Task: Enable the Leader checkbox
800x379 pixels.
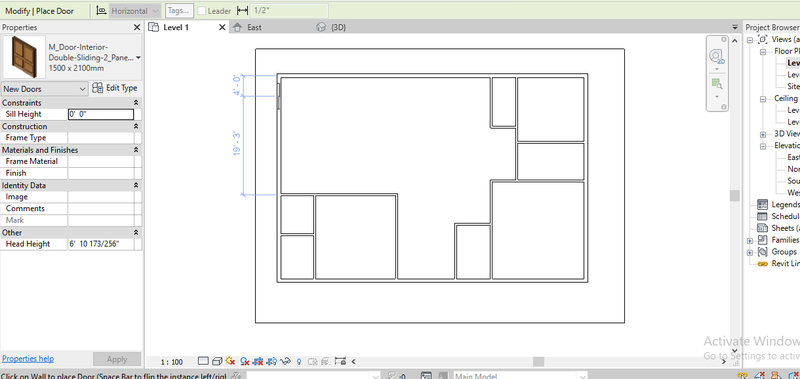Action: coord(202,11)
